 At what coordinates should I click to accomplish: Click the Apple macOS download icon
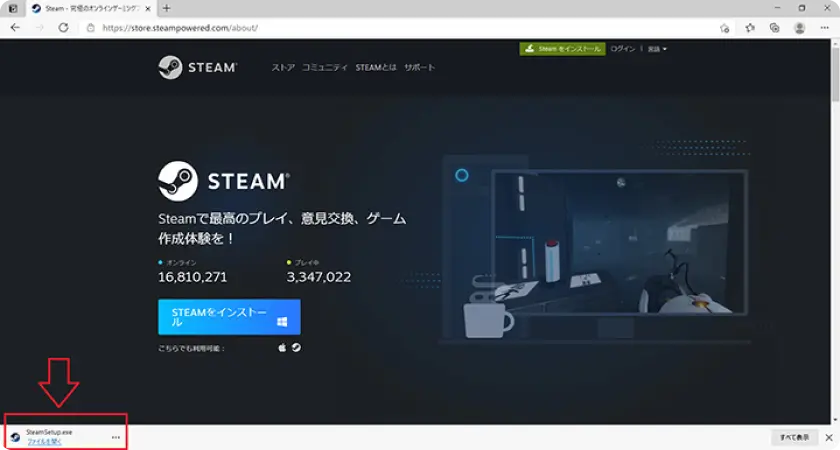[x=282, y=348]
